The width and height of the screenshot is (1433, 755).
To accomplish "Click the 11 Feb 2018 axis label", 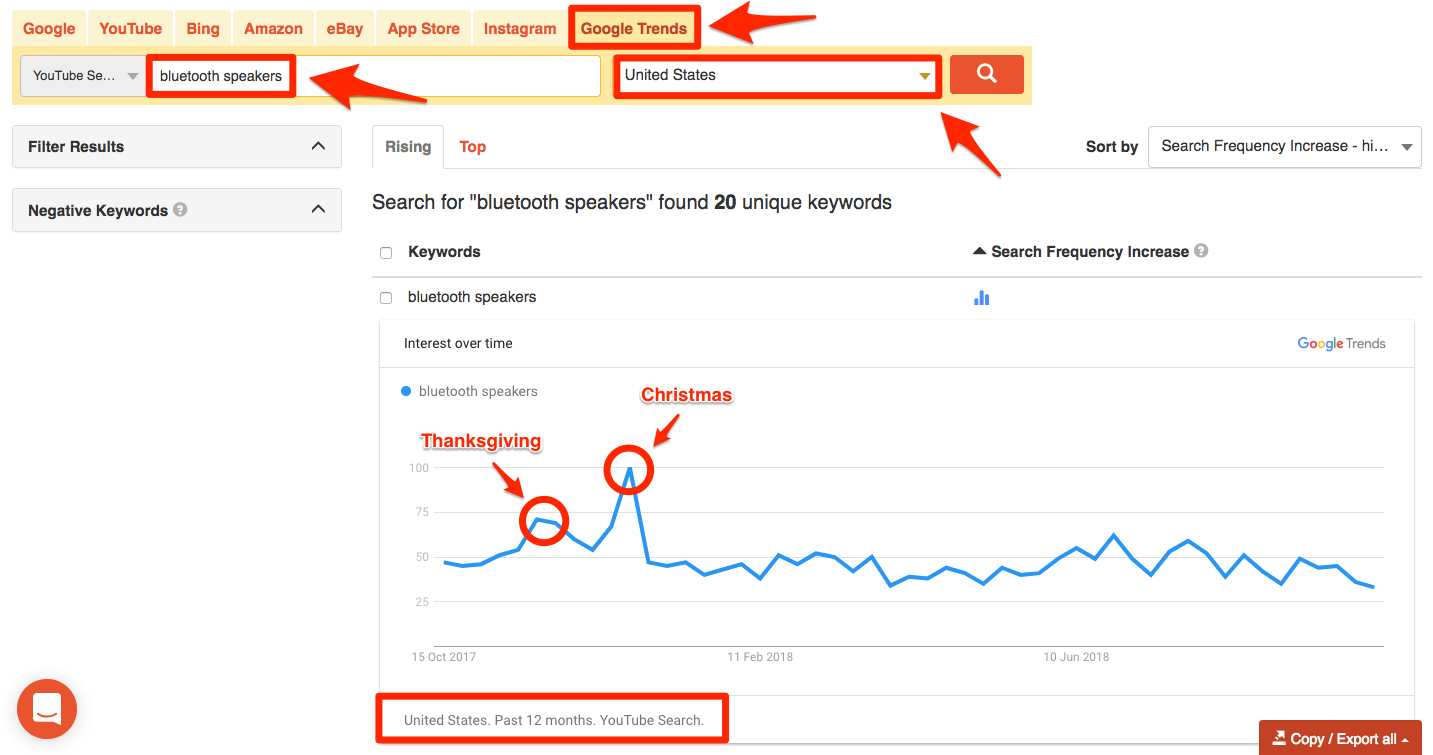I will 760,657.
